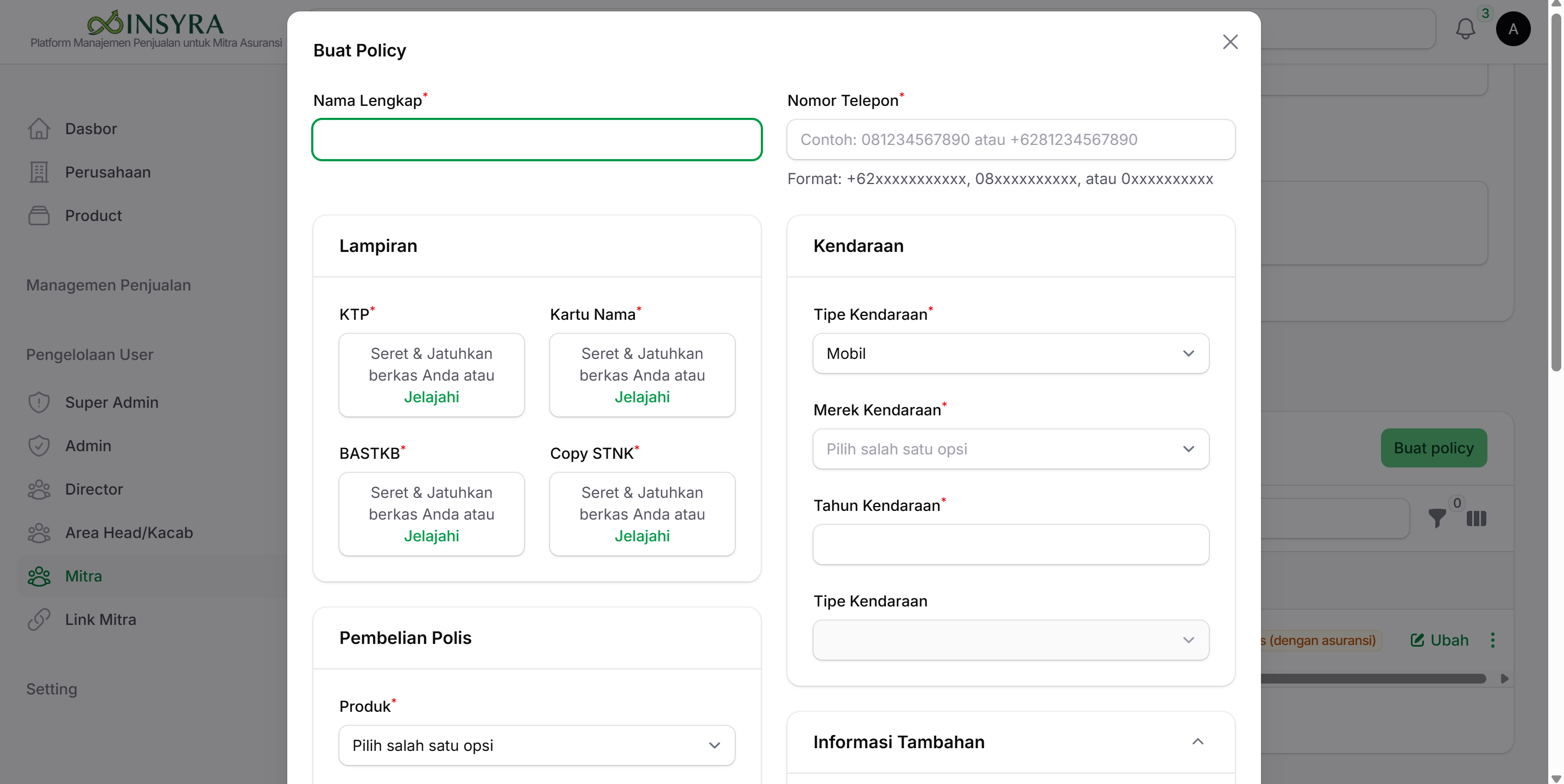Screen dimensions: 1564x784
Task: Browse file for BASTKB upload
Action: coord(431,536)
